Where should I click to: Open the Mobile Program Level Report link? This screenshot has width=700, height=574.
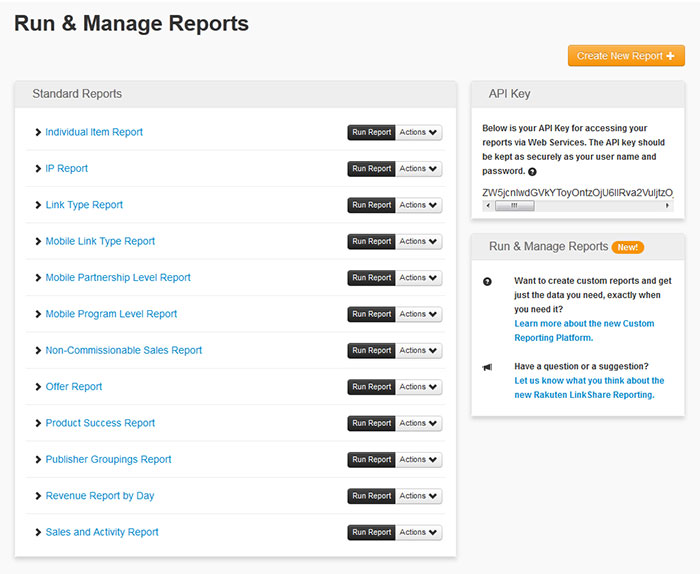(x=111, y=314)
